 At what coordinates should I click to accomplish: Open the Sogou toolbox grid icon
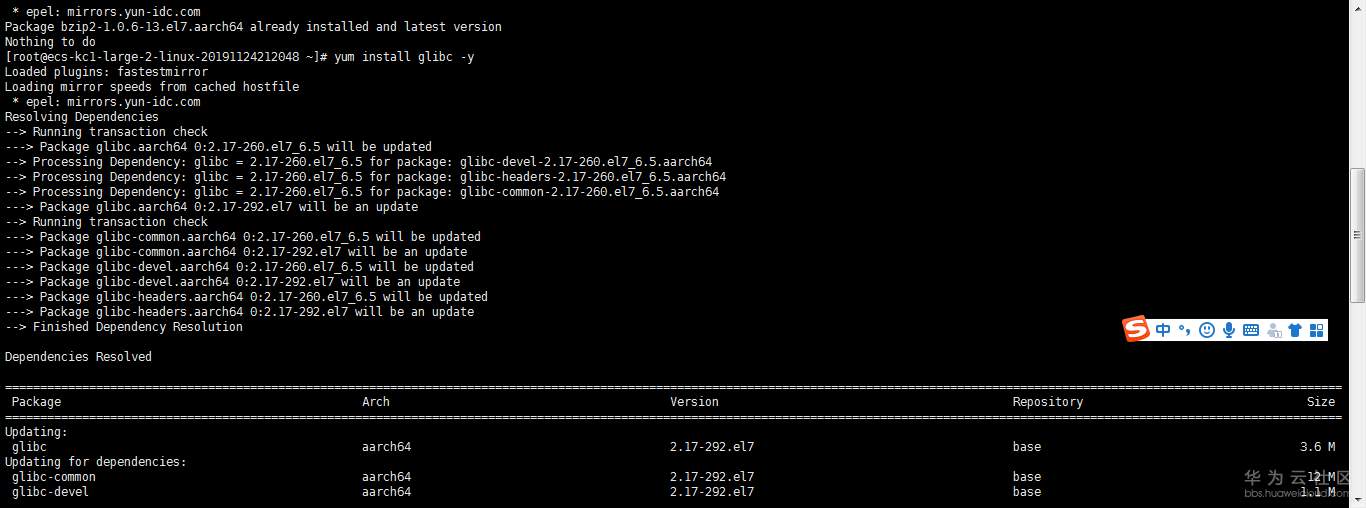click(1316, 330)
